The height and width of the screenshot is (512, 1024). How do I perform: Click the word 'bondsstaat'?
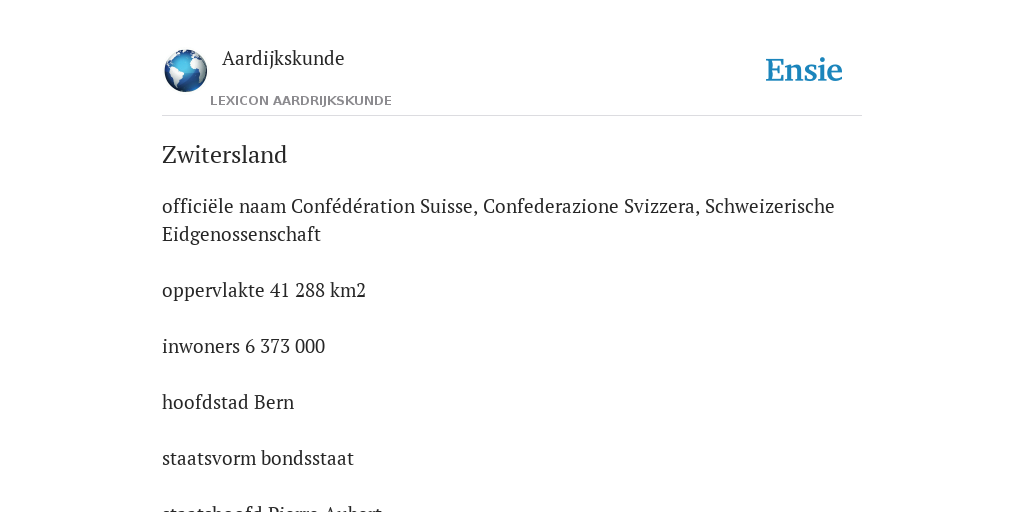click(304, 458)
